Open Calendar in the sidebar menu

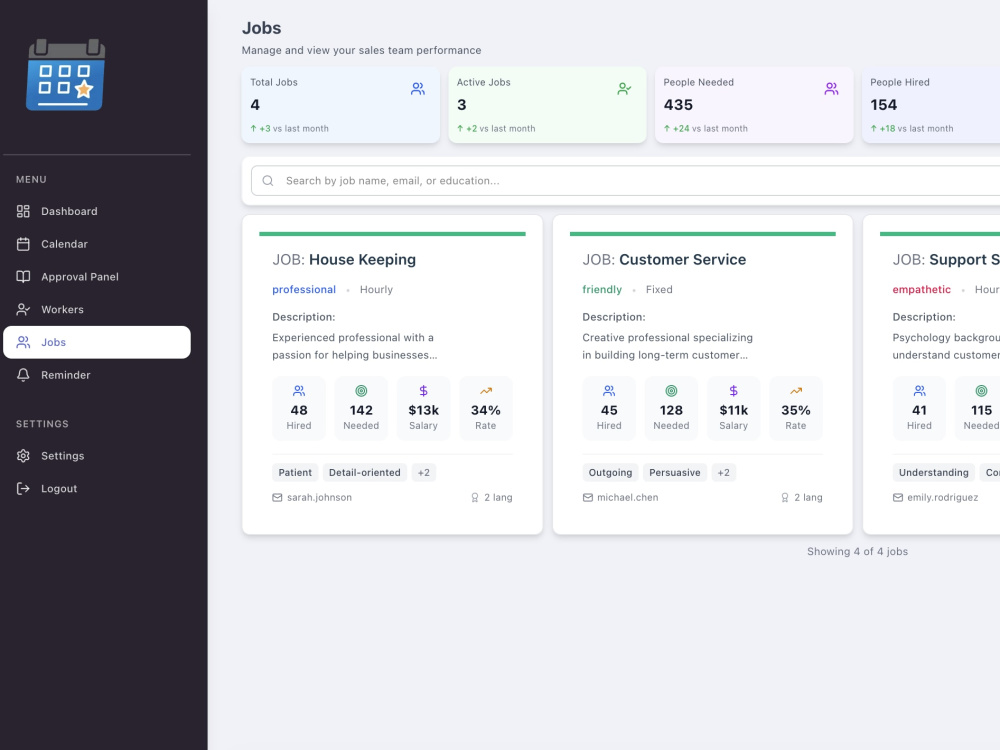97,244
